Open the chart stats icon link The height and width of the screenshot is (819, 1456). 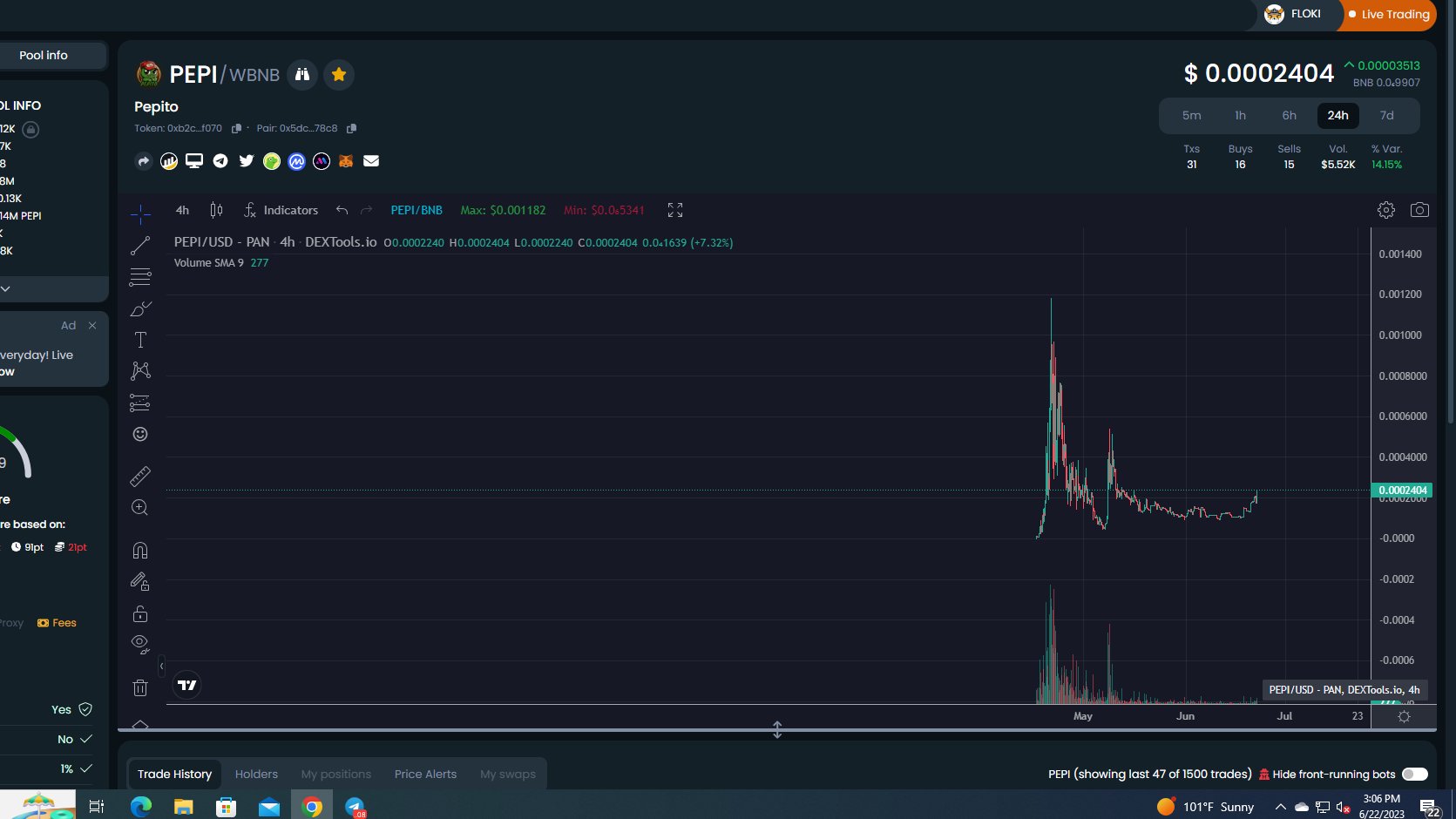point(169,161)
